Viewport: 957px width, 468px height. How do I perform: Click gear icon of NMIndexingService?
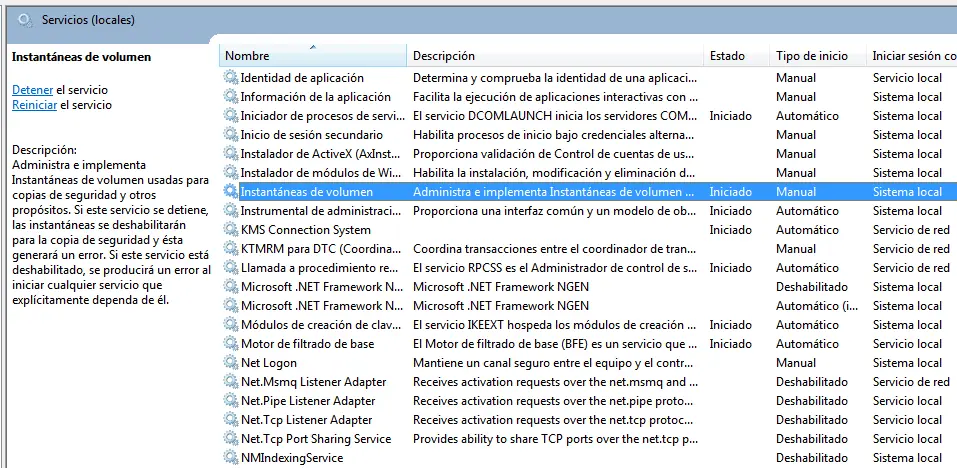pyautogui.click(x=231, y=457)
